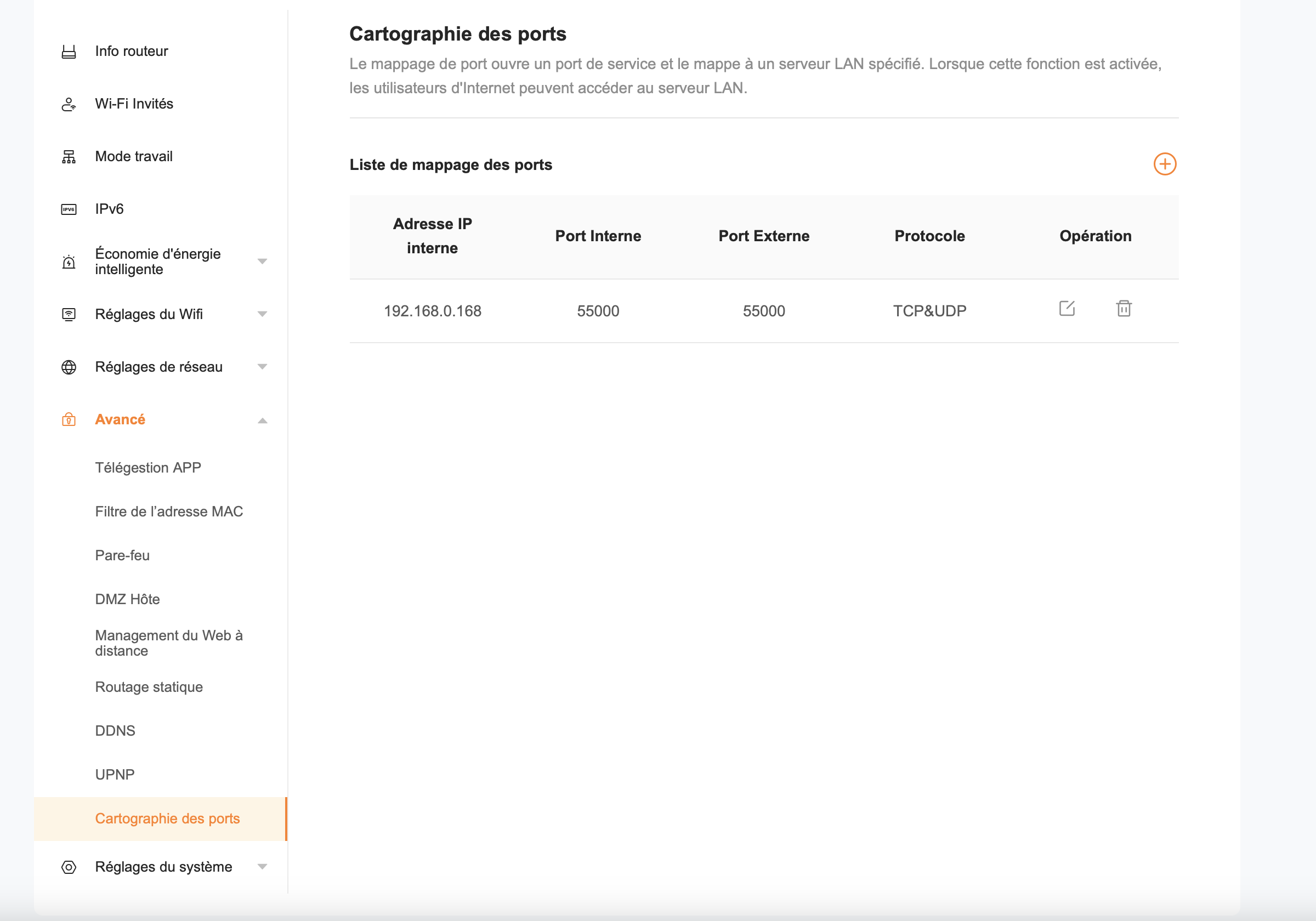Open DMZ Hôte page
1316x921 pixels.
[127, 600]
